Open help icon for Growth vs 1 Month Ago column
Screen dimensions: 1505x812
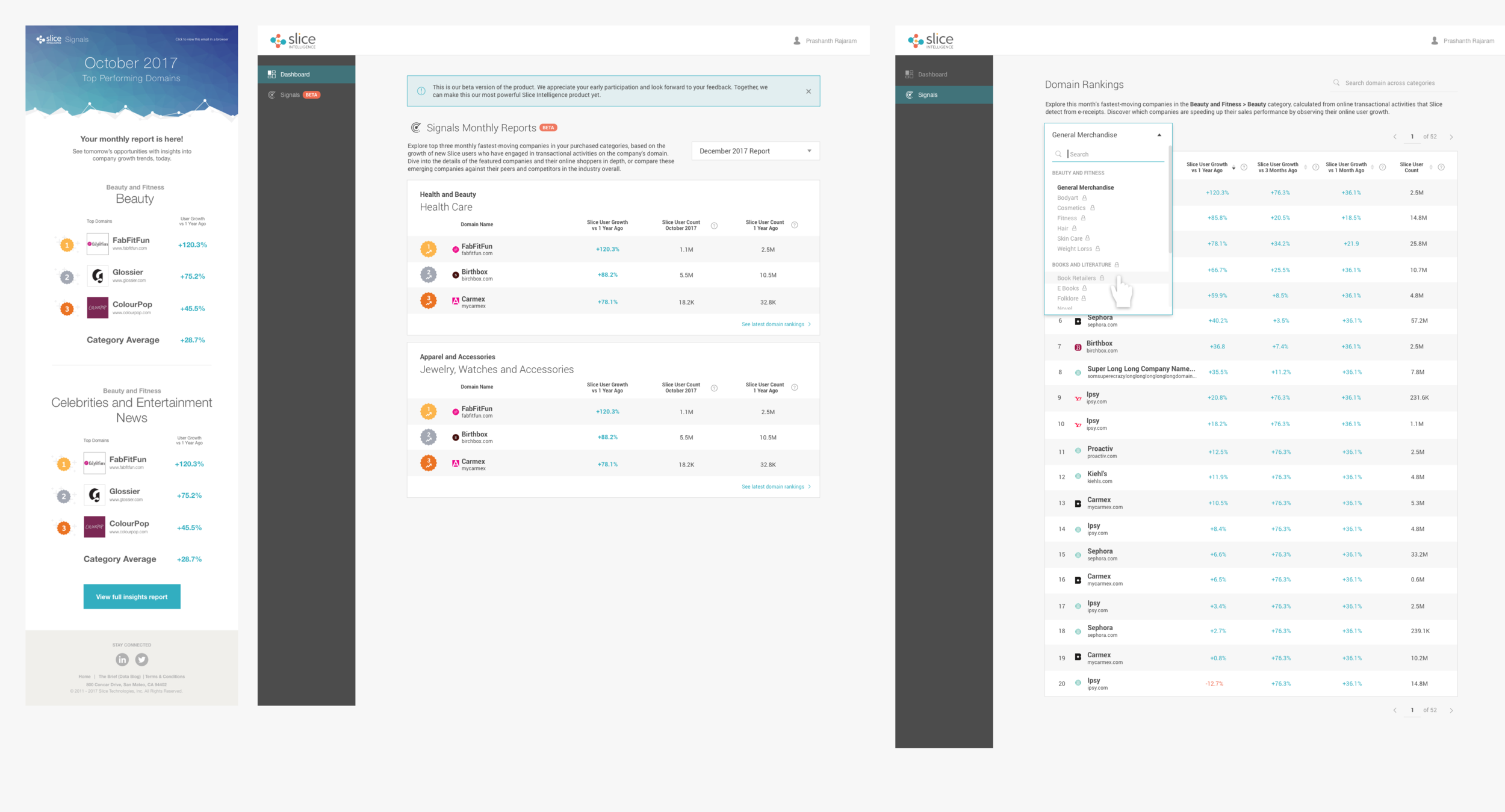coord(1382,167)
